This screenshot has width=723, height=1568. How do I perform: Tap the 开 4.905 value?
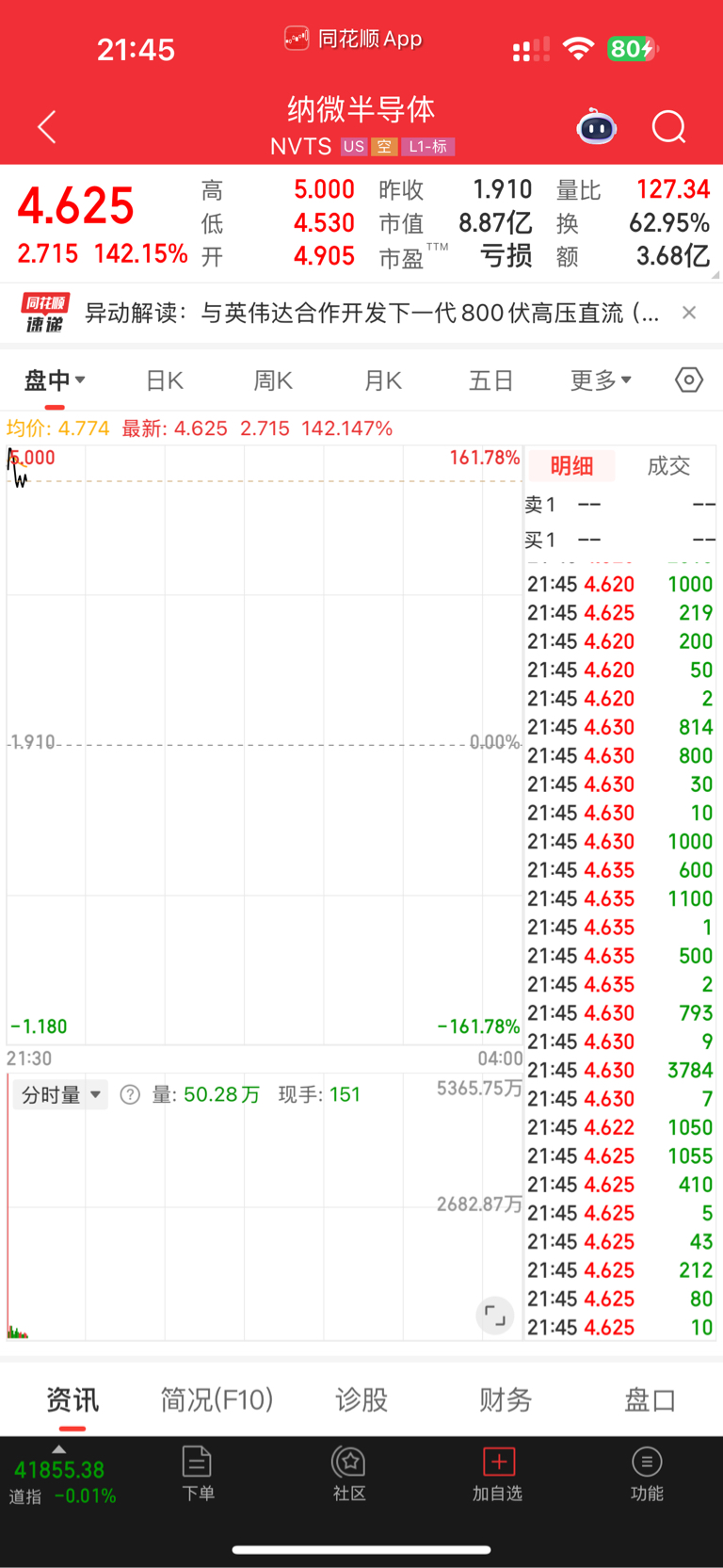click(324, 256)
